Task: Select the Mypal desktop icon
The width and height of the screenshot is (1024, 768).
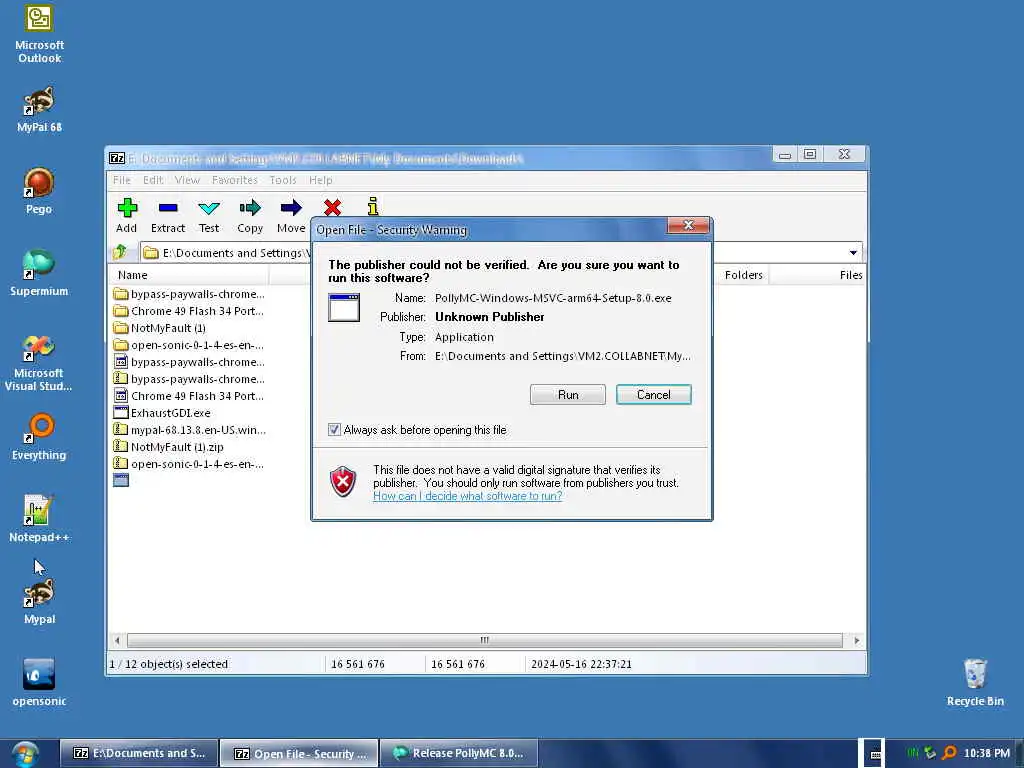Action: [x=39, y=601]
